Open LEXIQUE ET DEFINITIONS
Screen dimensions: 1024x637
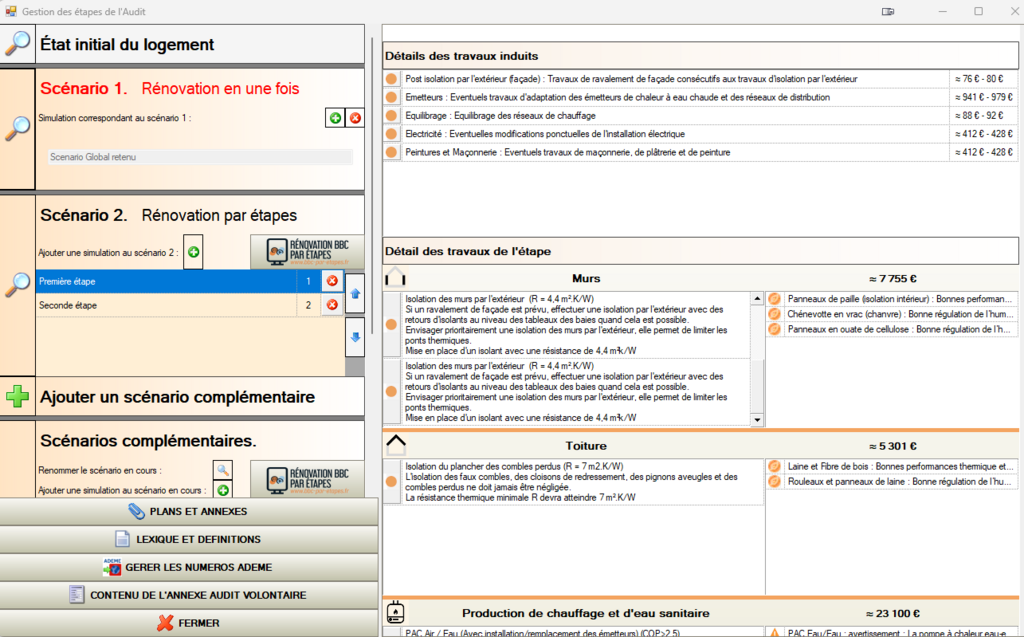click(189, 539)
